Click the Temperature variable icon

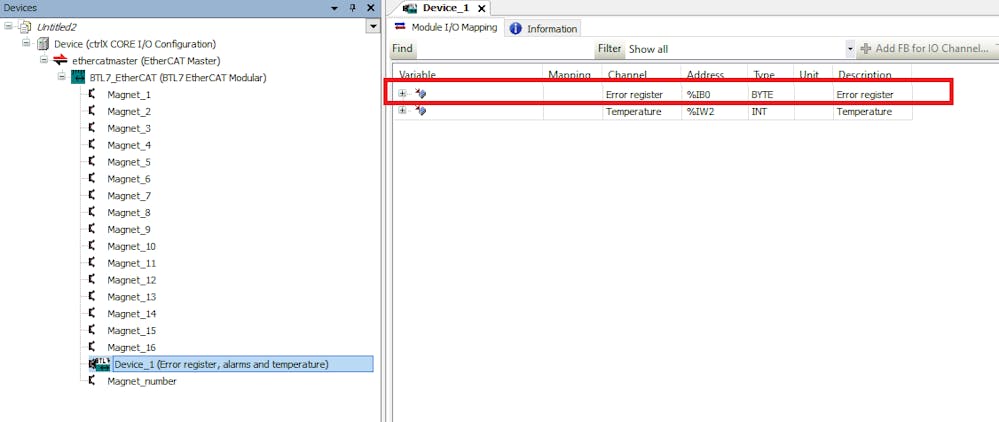(x=420, y=111)
